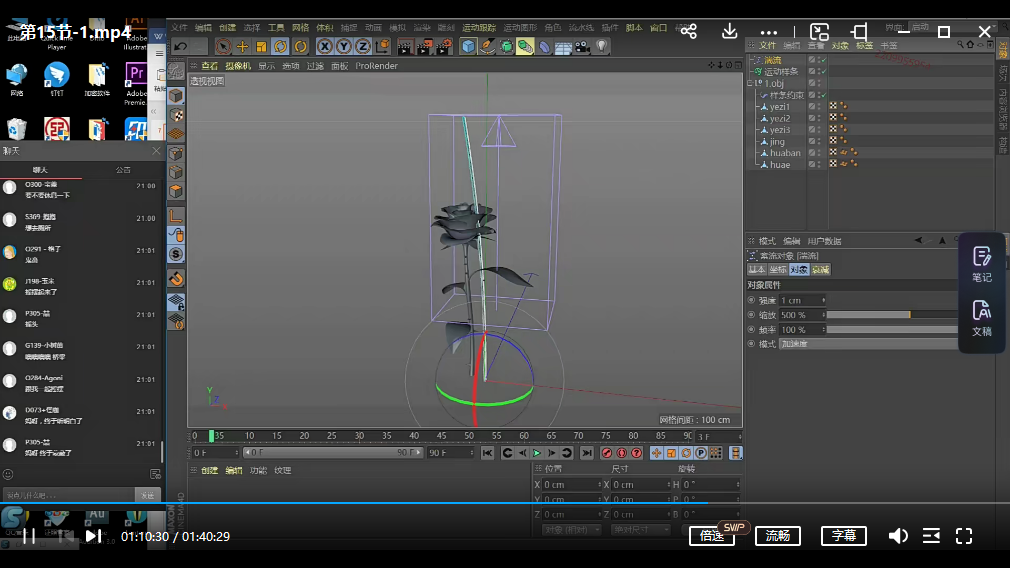Click the light bulb icon
Screen dimensions: 1010x568
click(x=602, y=46)
